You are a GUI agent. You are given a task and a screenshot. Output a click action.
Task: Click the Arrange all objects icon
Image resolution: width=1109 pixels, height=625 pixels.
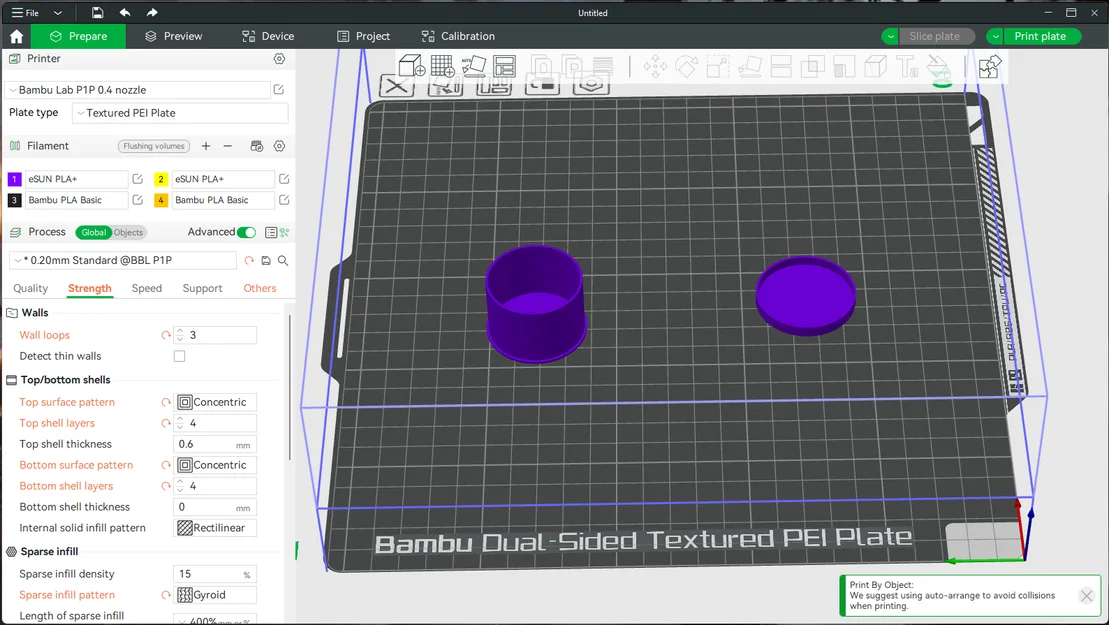[x=504, y=66]
